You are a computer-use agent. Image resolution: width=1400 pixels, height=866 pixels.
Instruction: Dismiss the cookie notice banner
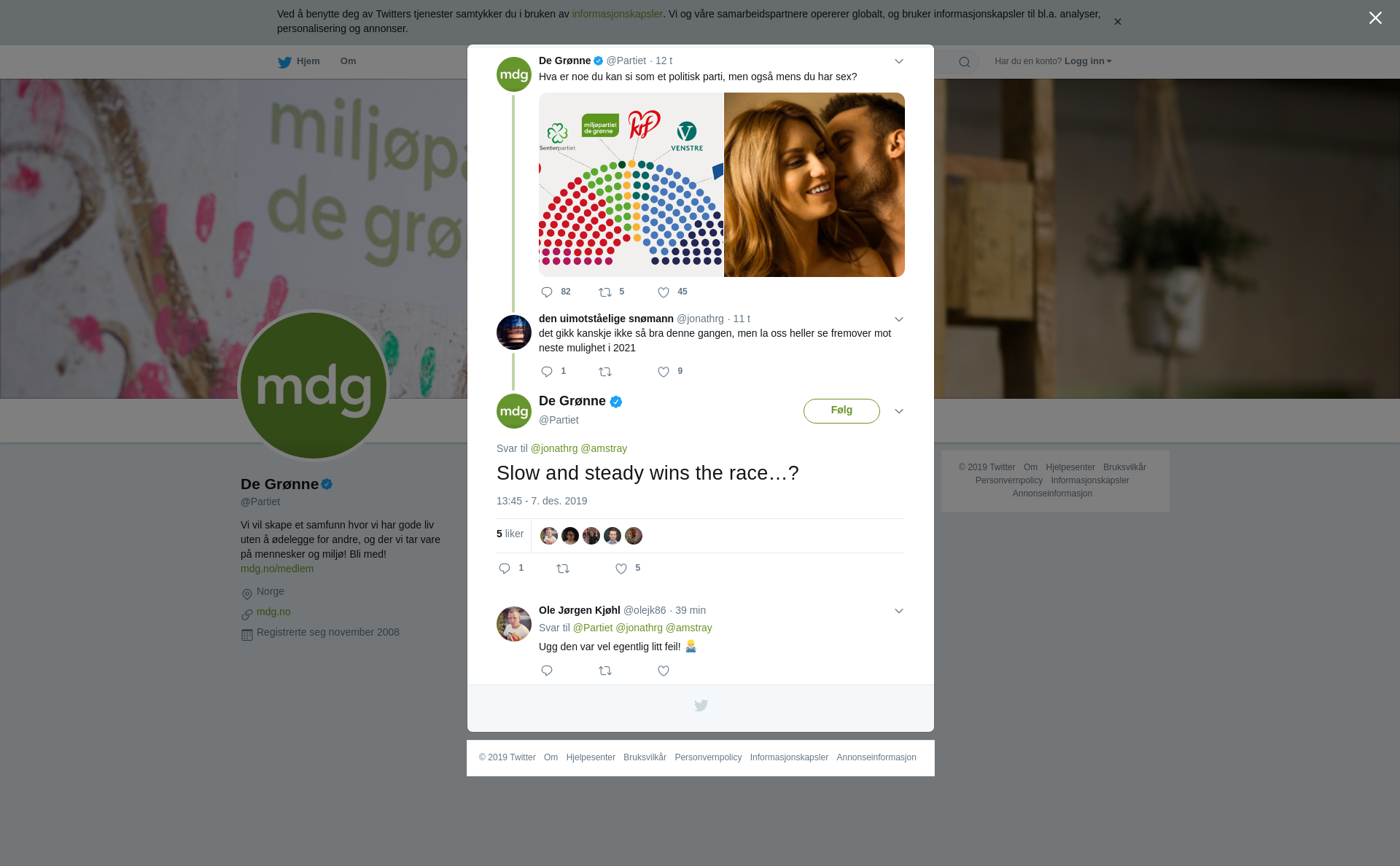(x=1117, y=22)
